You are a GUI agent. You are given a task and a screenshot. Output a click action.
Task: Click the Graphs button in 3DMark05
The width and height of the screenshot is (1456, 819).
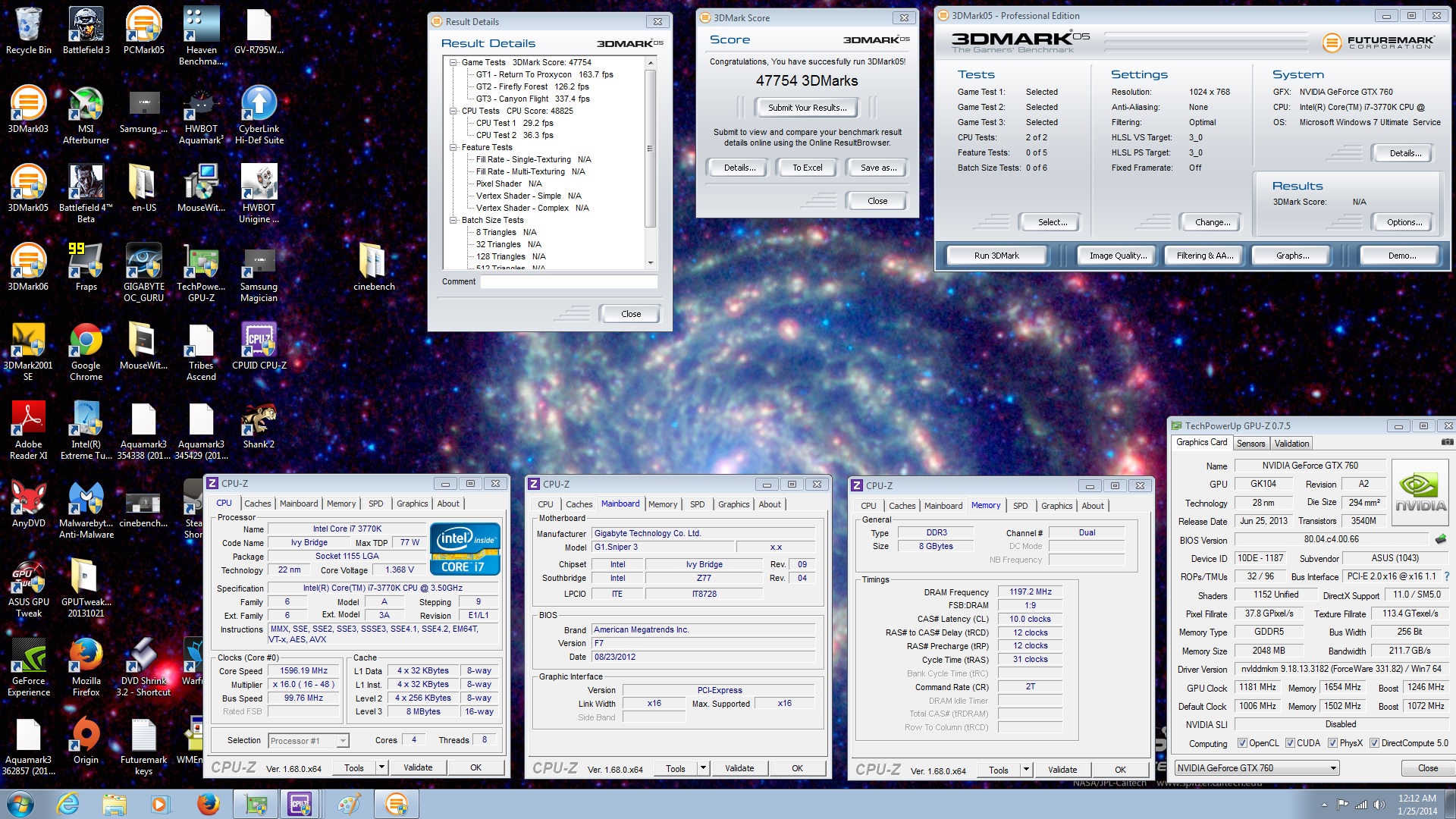pyautogui.click(x=1293, y=256)
